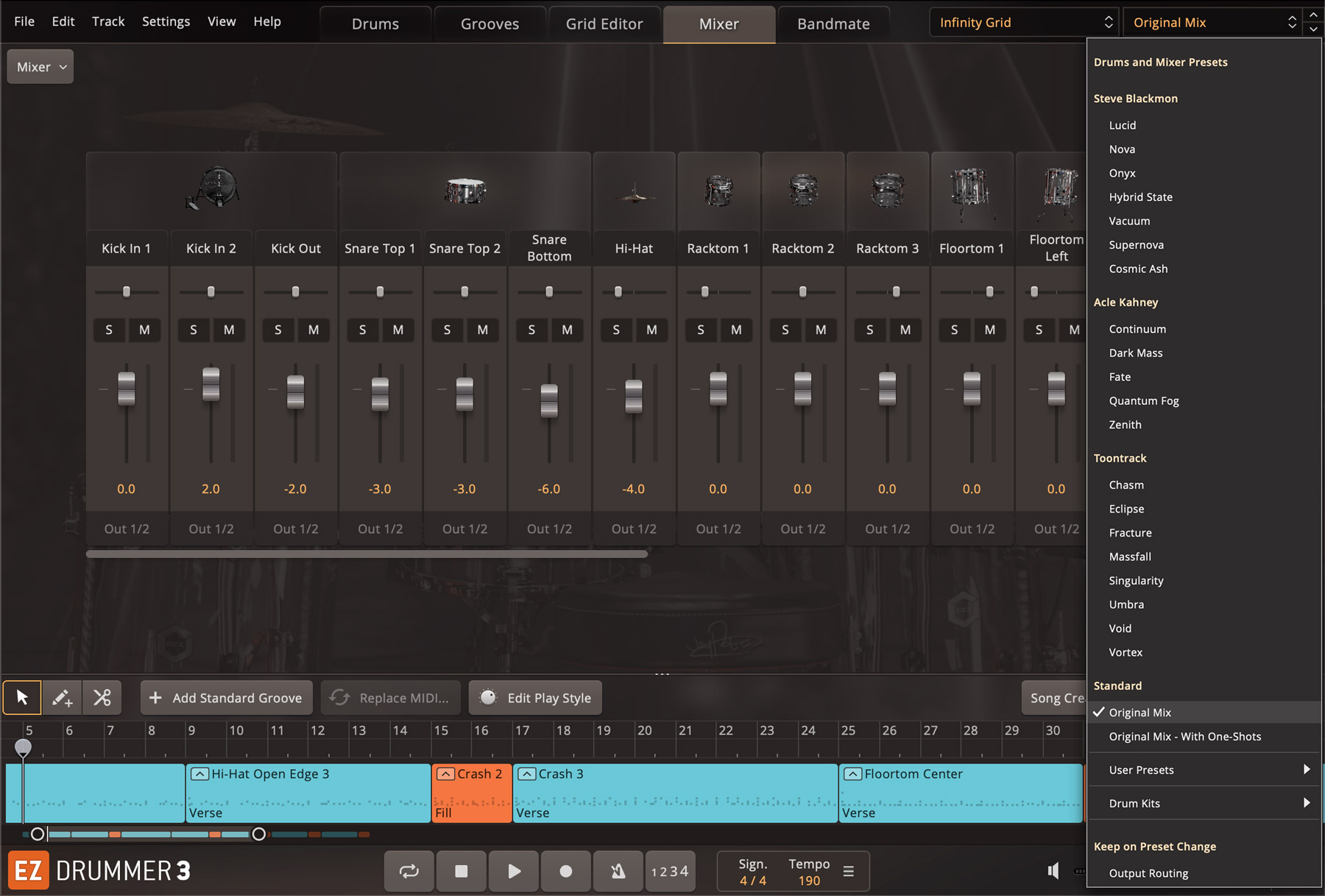Choose the Quantum Fog preset

[1143, 401]
